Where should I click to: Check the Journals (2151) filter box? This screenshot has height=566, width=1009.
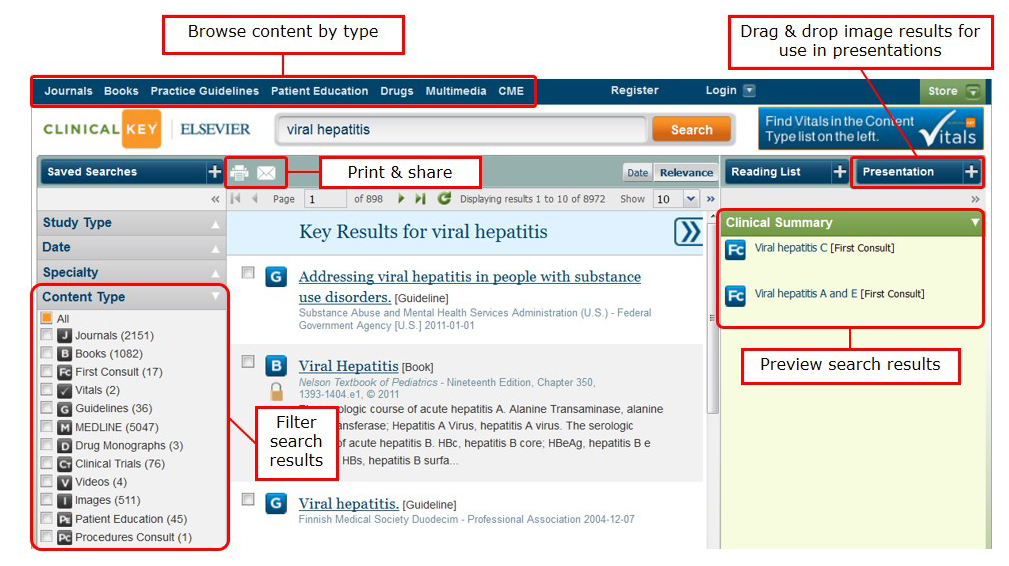(46, 334)
